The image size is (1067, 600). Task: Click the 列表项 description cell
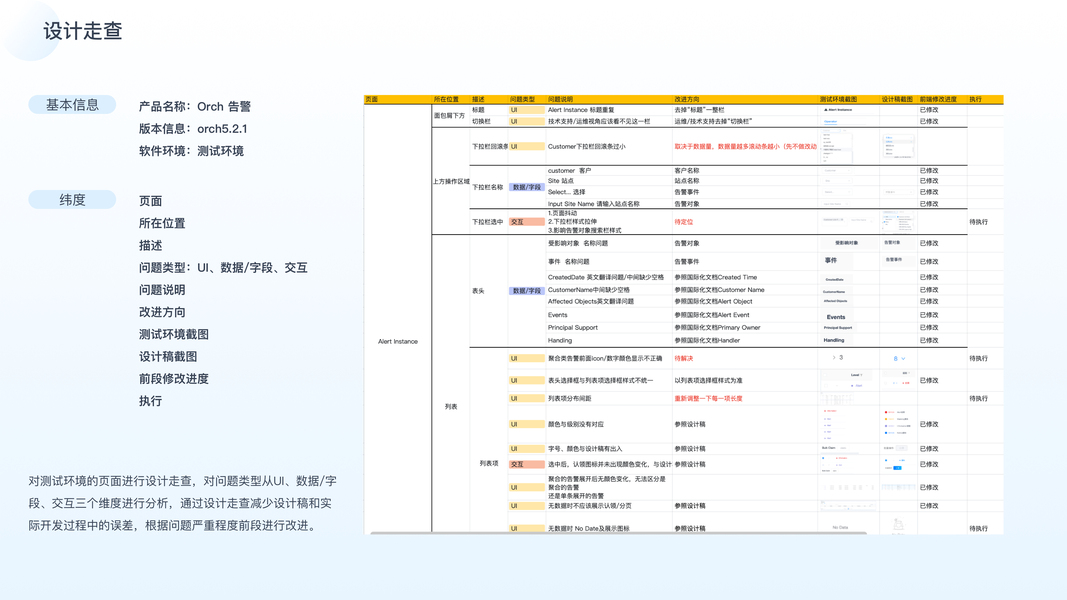point(489,463)
